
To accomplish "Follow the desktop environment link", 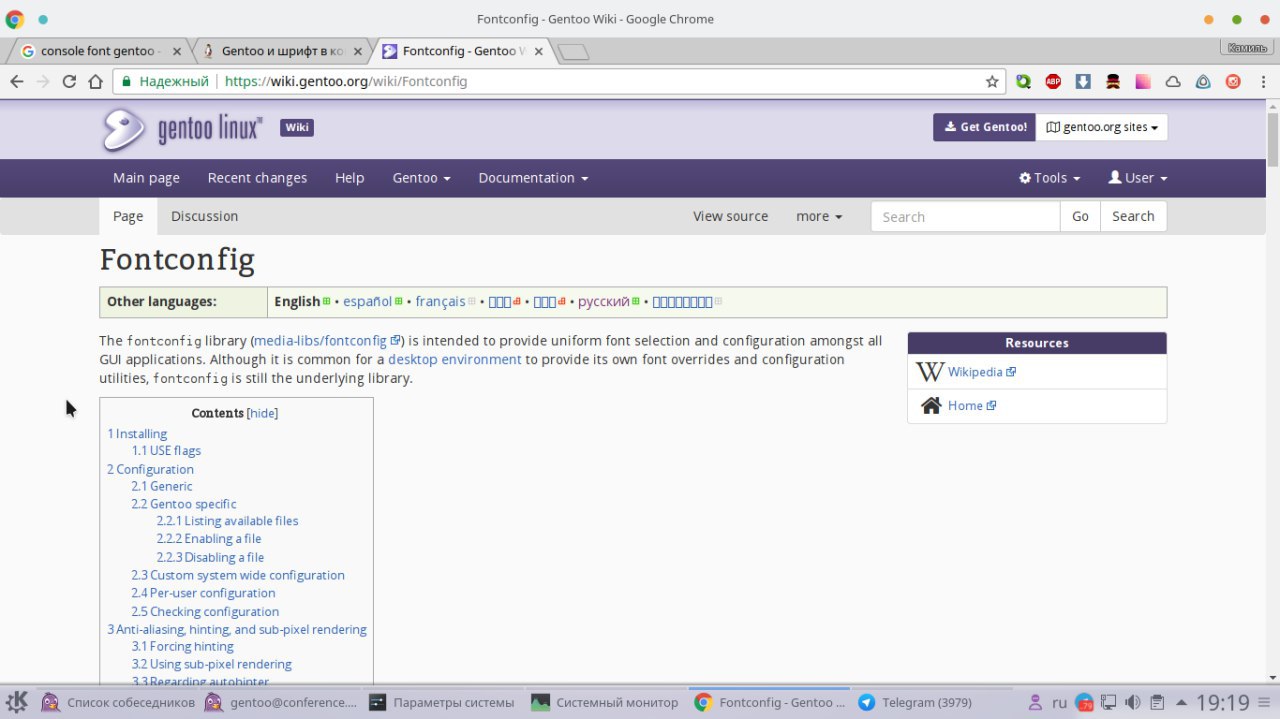I will point(454,359).
